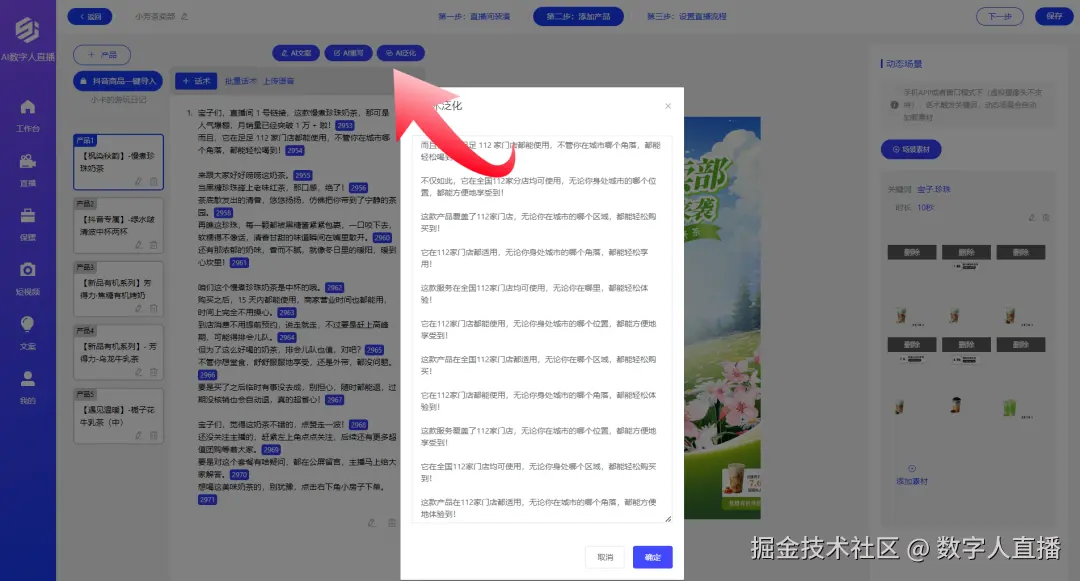Click the 小卡的游玩日记 label

click(x=118, y=100)
